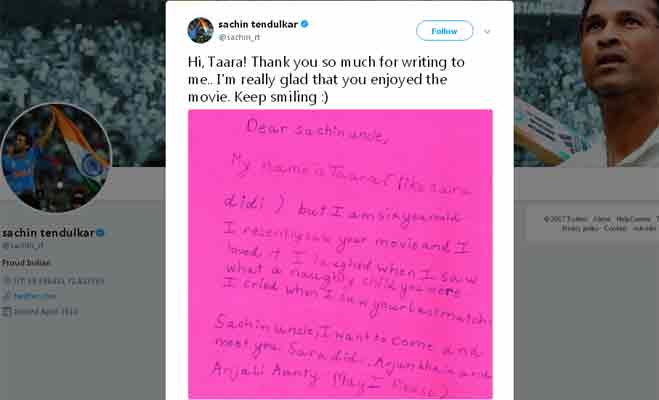Click the verified badge in tweet header
This screenshot has height=400, width=659.
(304, 24)
